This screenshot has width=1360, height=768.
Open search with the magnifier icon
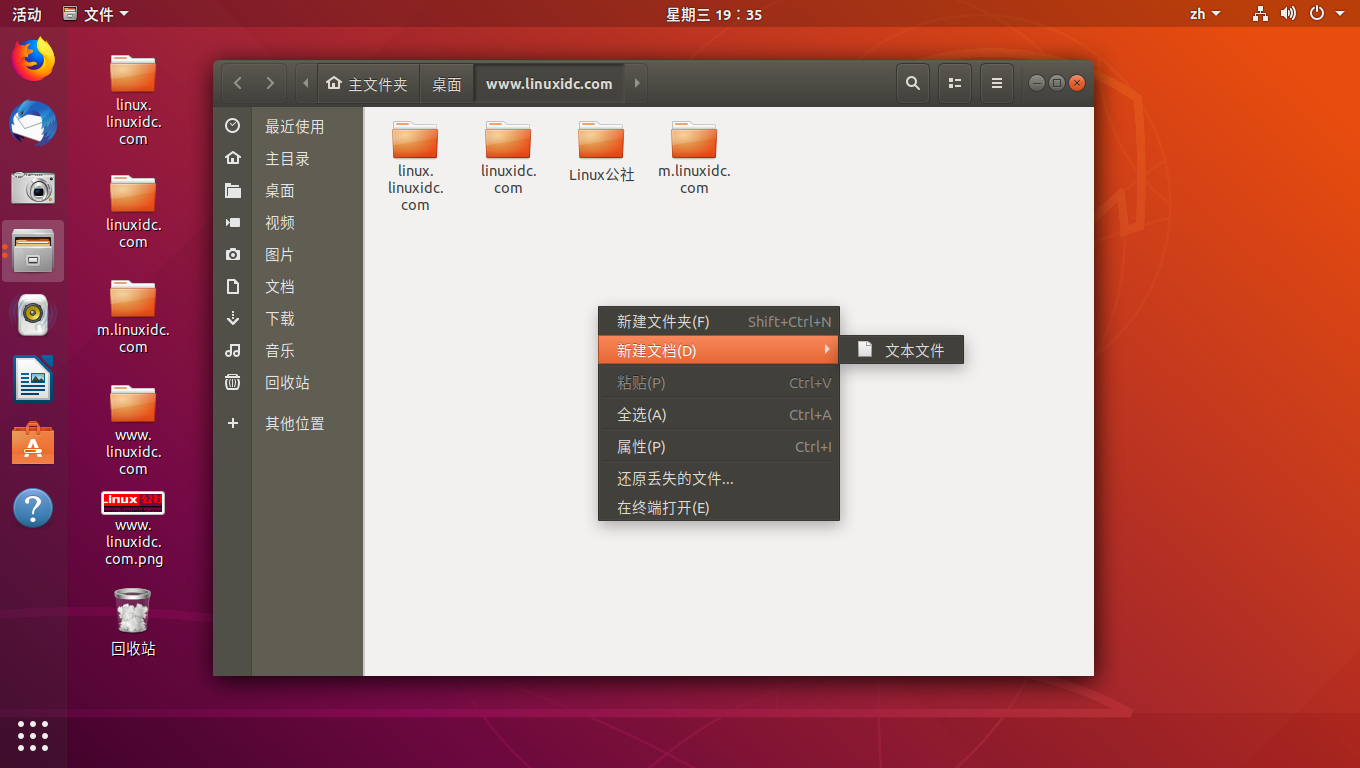[913, 84]
